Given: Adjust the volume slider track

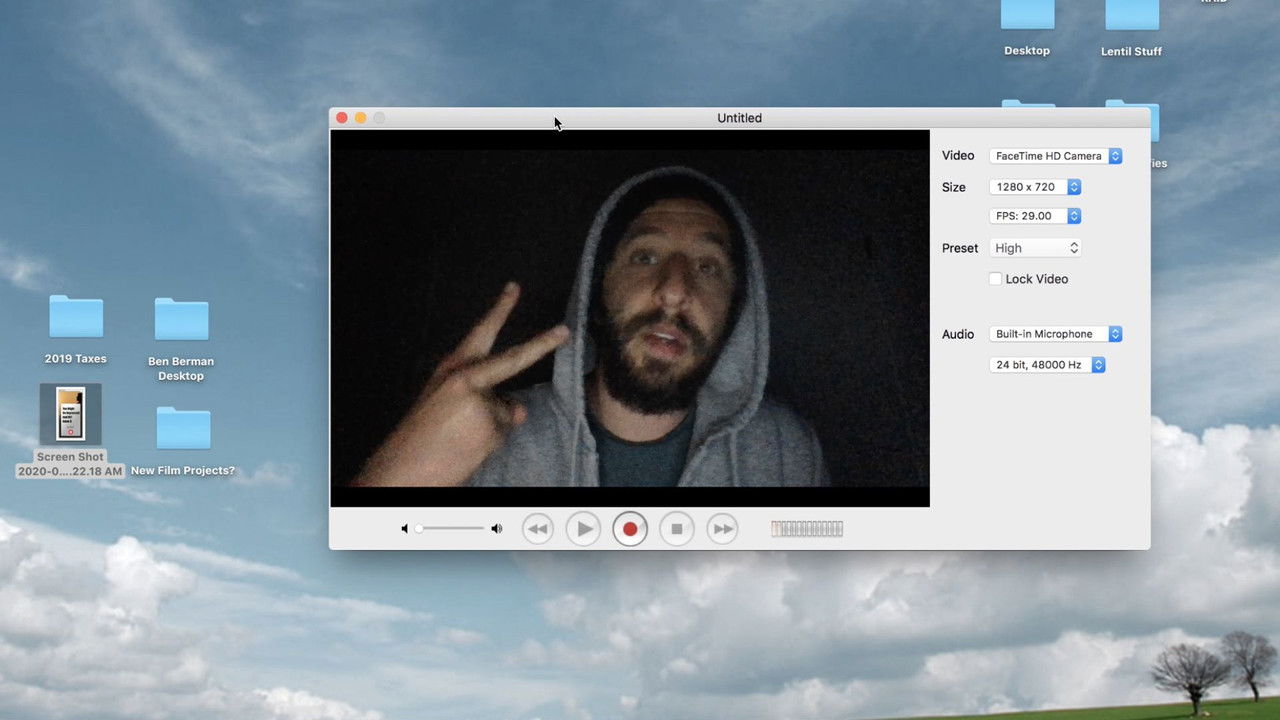Looking at the screenshot, I should click(x=452, y=529).
